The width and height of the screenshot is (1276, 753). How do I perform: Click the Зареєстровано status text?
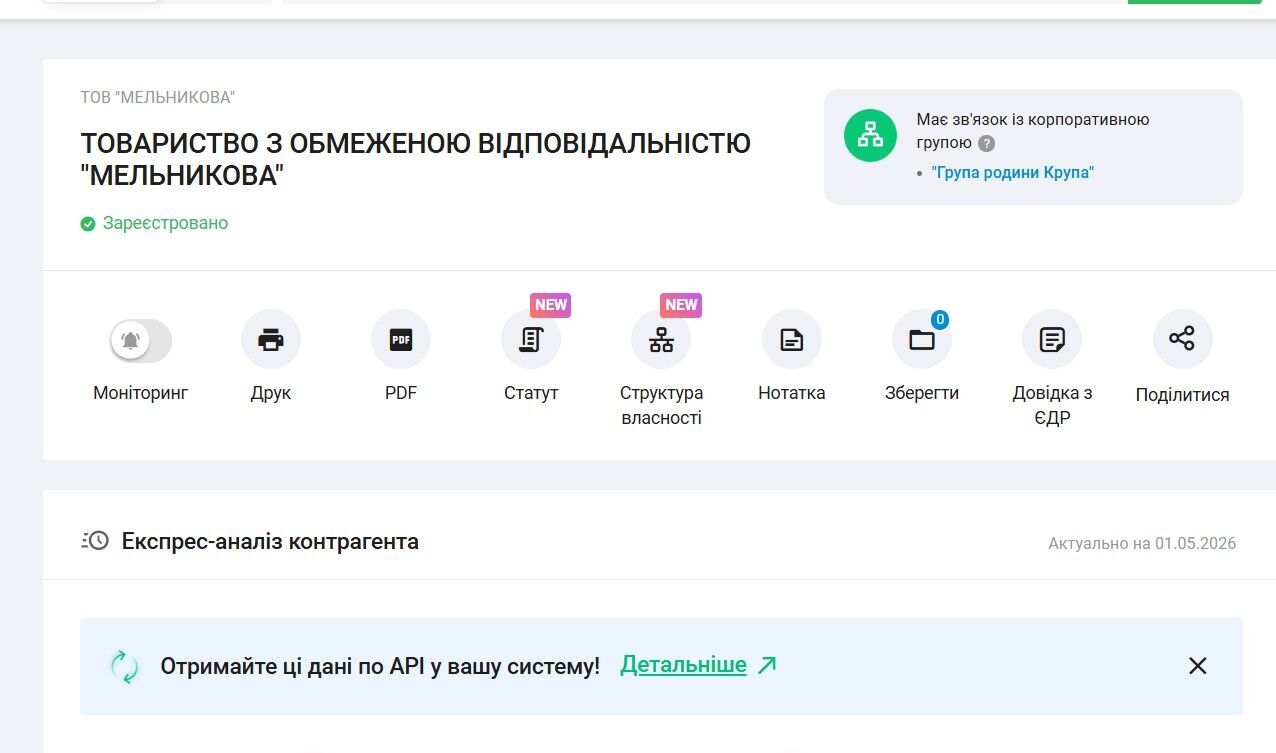(x=165, y=223)
